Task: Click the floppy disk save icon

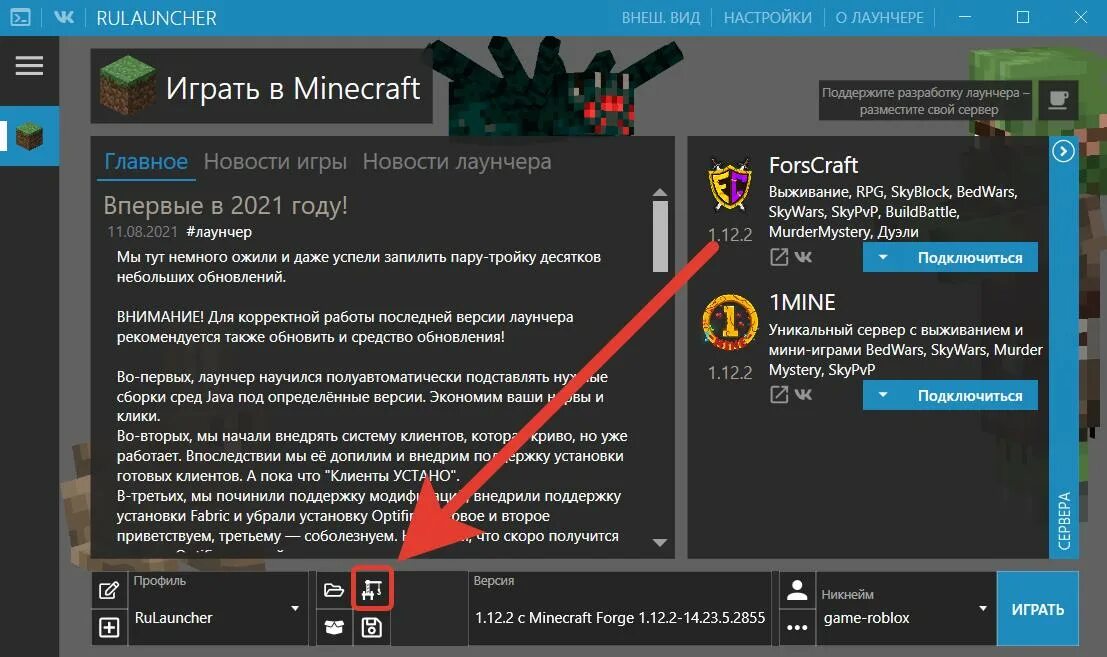Action: [372, 627]
